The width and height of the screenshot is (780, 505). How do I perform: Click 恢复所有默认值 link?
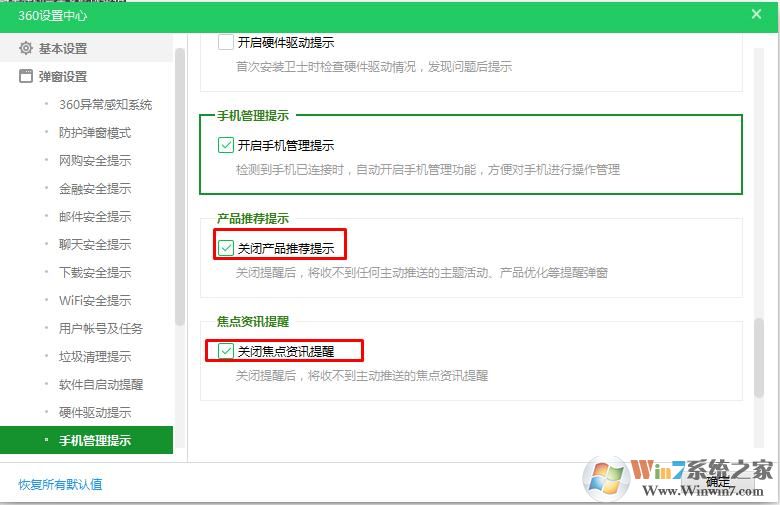60,484
